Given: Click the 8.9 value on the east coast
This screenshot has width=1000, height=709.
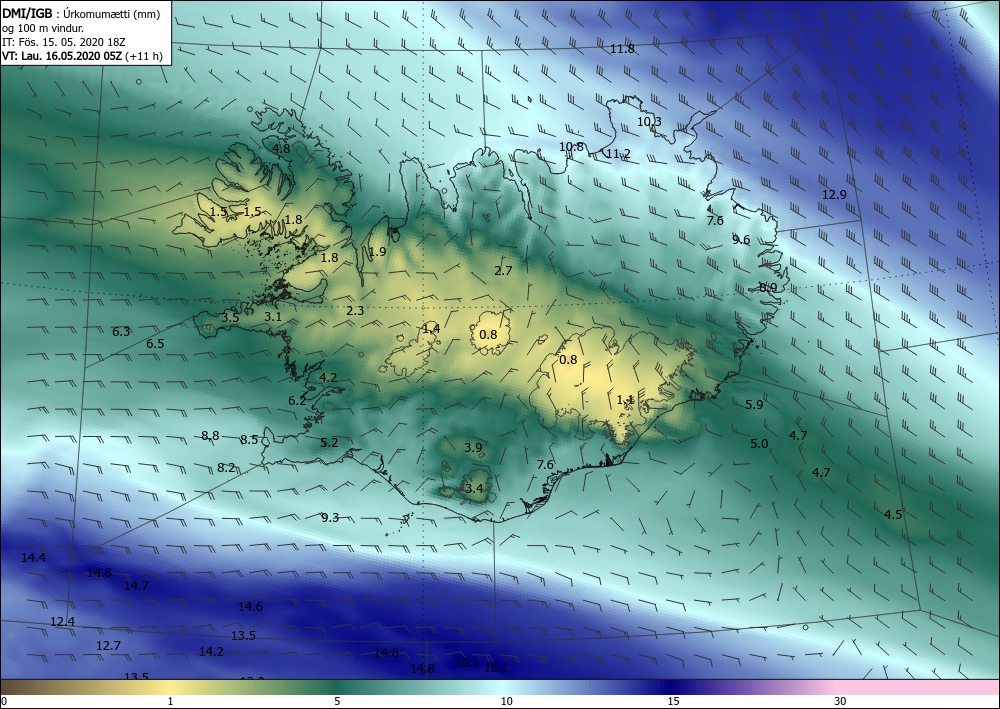Looking at the screenshot, I should pyautogui.click(x=768, y=288).
